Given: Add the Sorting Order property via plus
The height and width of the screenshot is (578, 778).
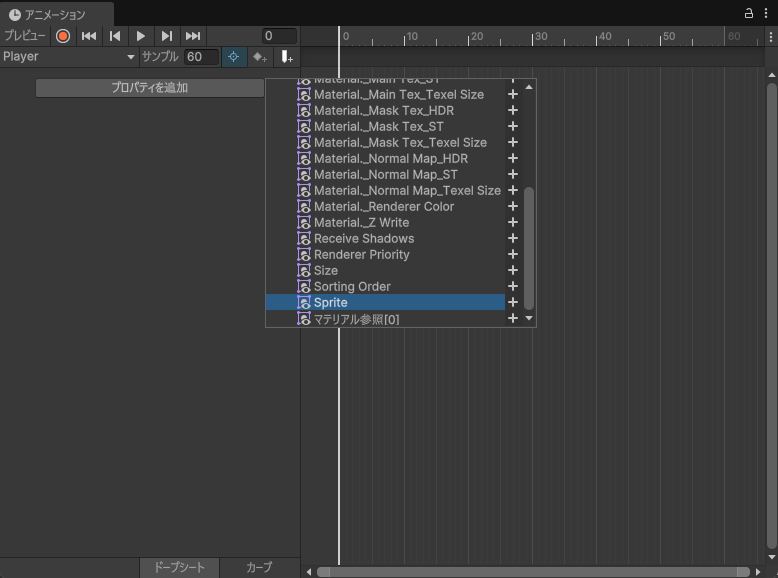Looking at the screenshot, I should pos(513,286).
